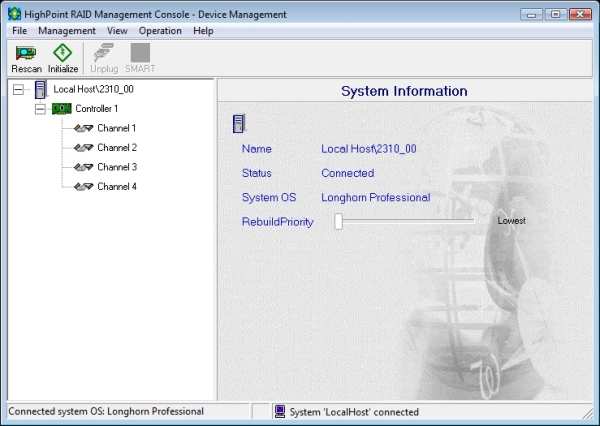Click the 'Connected' status value
This screenshot has width=600, height=426.
348,173
